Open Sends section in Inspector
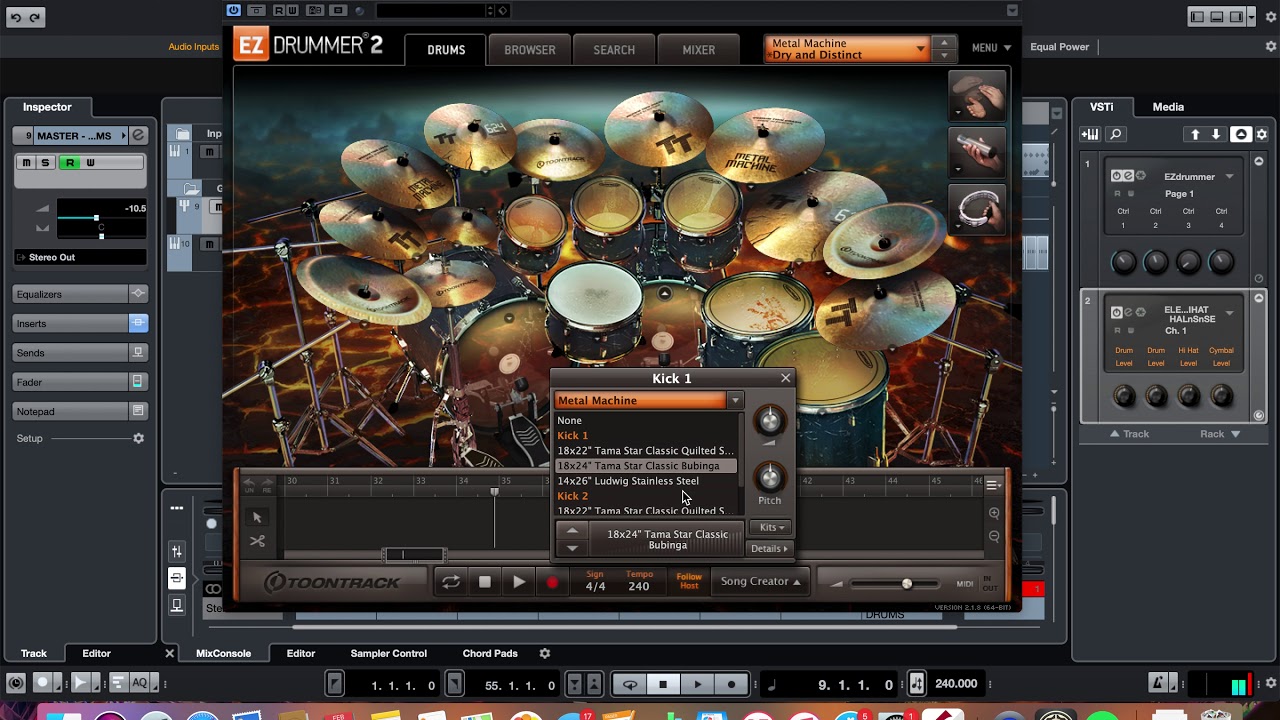 click(72, 352)
